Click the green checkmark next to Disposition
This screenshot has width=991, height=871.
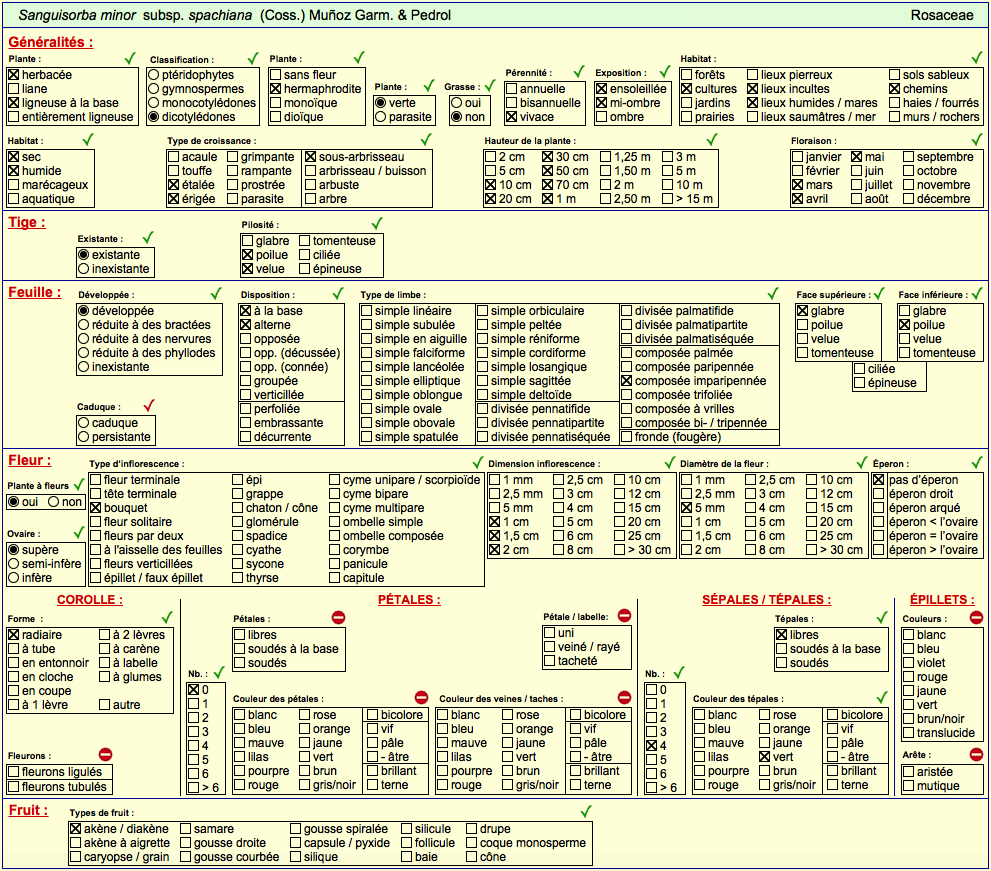coord(338,293)
